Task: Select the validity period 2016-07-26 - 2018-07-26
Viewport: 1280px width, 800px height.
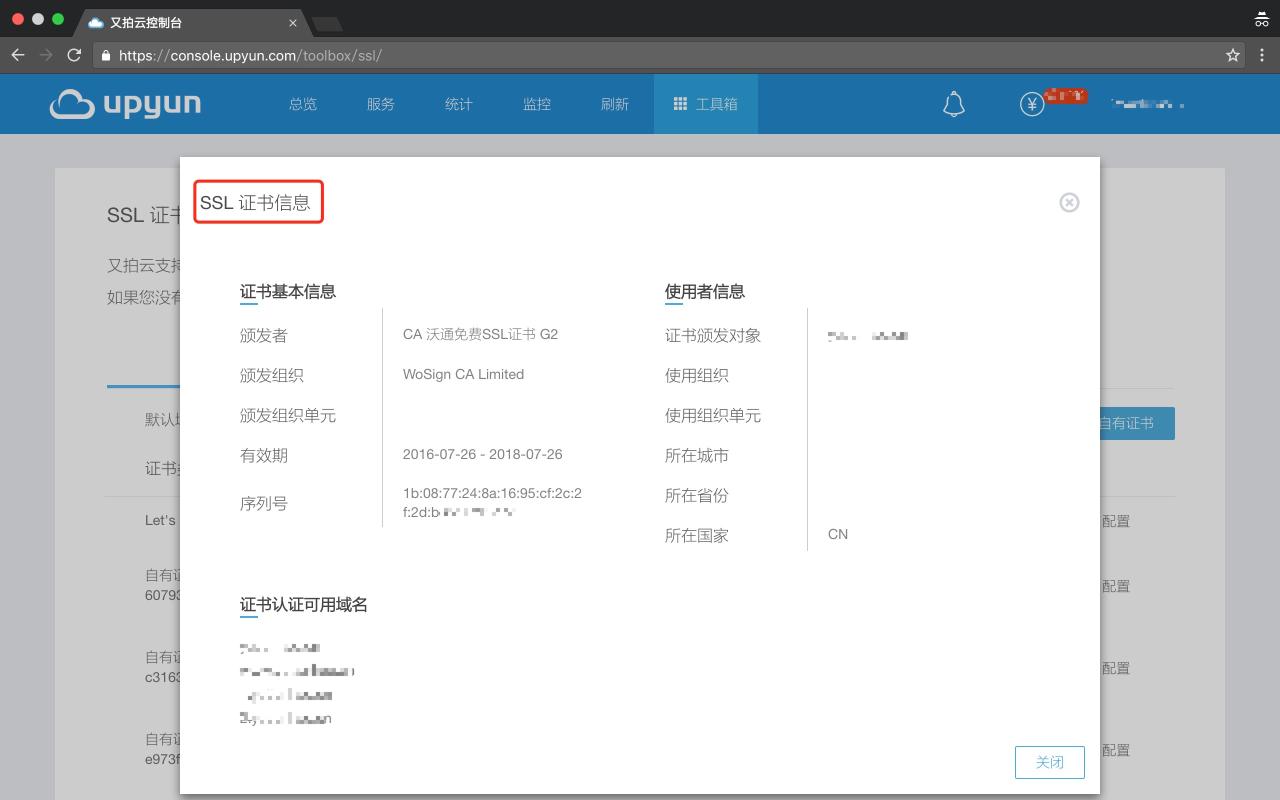Action: coord(482,454)
